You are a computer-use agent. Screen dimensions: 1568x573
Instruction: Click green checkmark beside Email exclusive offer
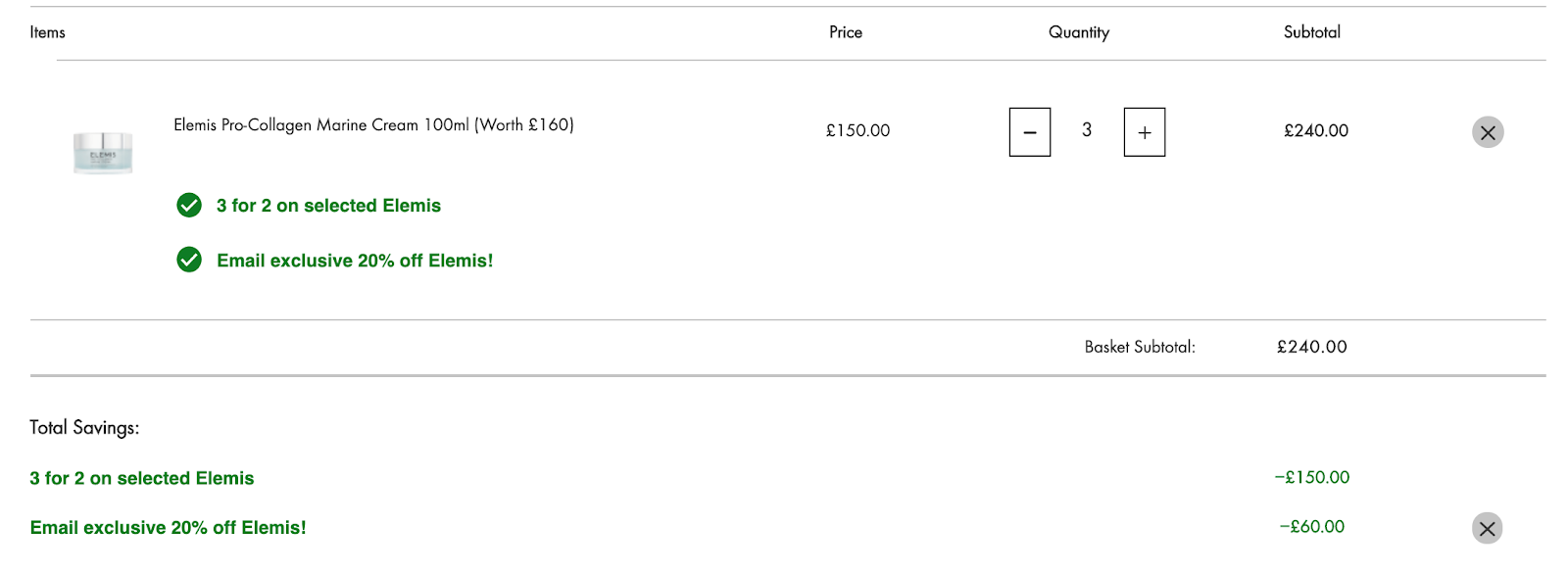[x=189, y=260]
